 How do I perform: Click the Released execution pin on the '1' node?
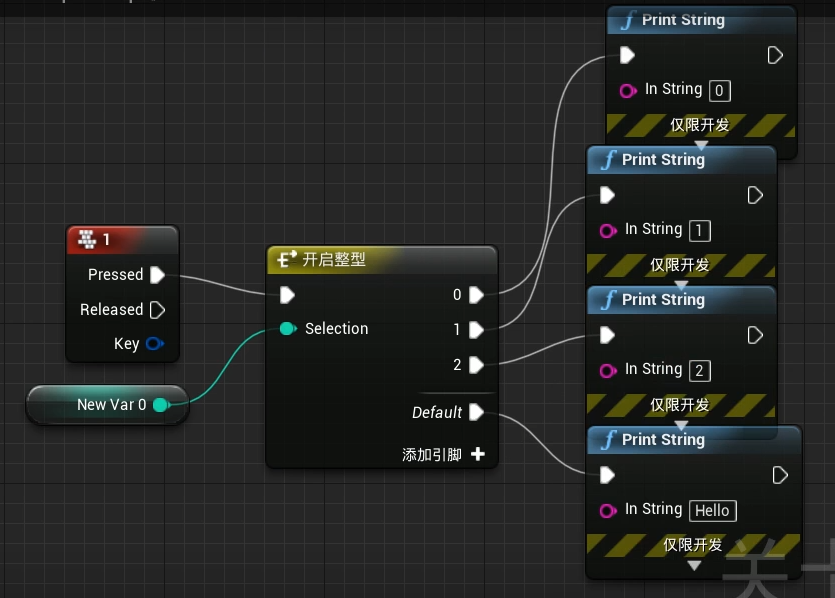pyautogui.click(x=157, y=309)
